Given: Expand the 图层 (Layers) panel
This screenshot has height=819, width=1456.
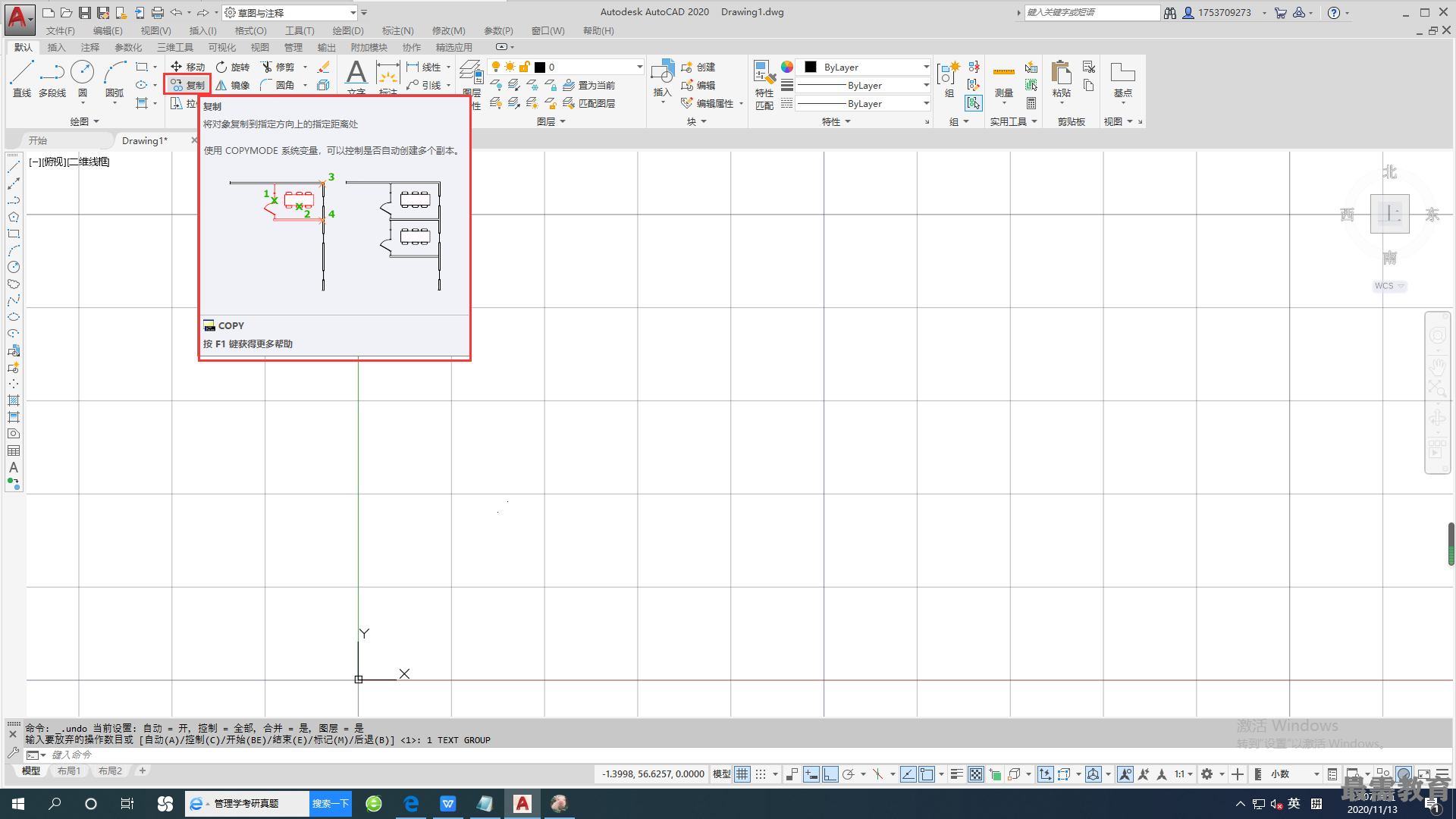Looking at the screenshot, I should (551, 121).
